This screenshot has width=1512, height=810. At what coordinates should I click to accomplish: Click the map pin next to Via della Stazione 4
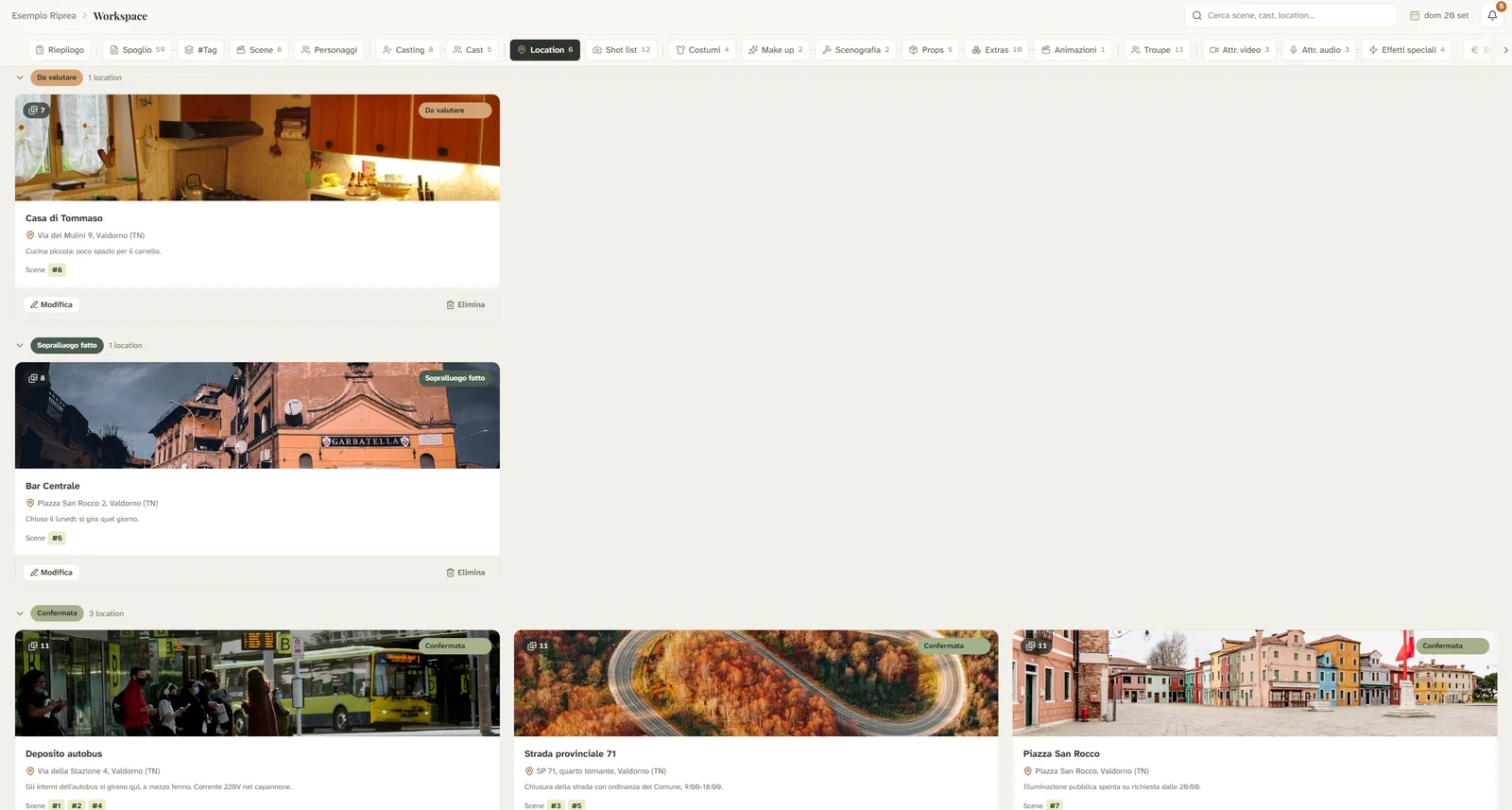[30, 771]
